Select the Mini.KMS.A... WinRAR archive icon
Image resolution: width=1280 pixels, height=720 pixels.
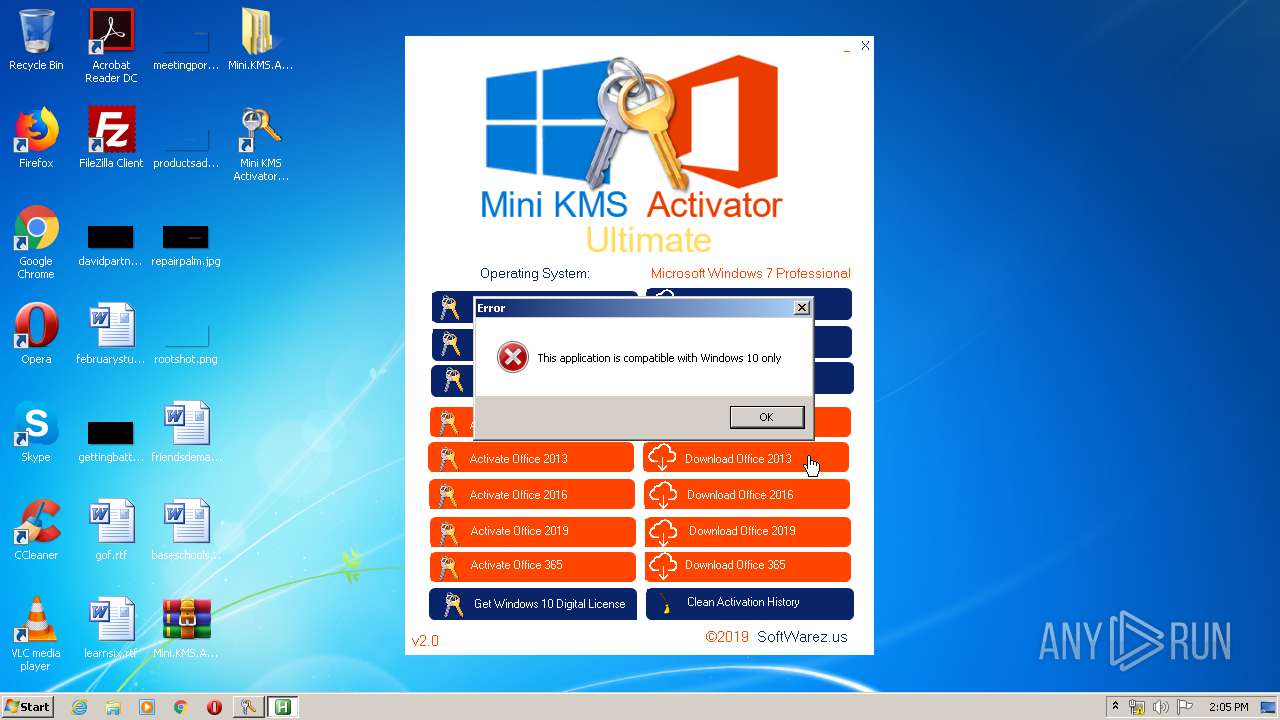coord(186,628)
